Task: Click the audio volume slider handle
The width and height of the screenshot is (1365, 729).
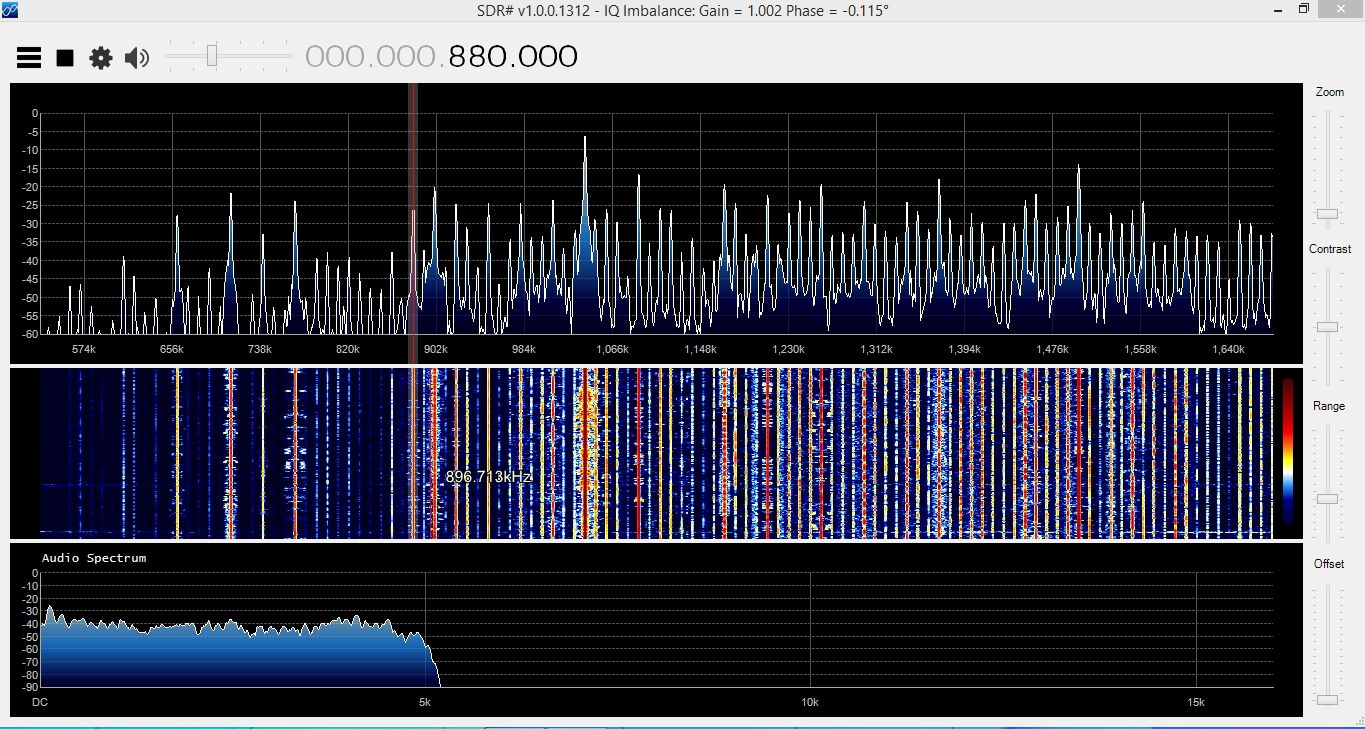Action: pyautogui.click(x=212, y=56)
